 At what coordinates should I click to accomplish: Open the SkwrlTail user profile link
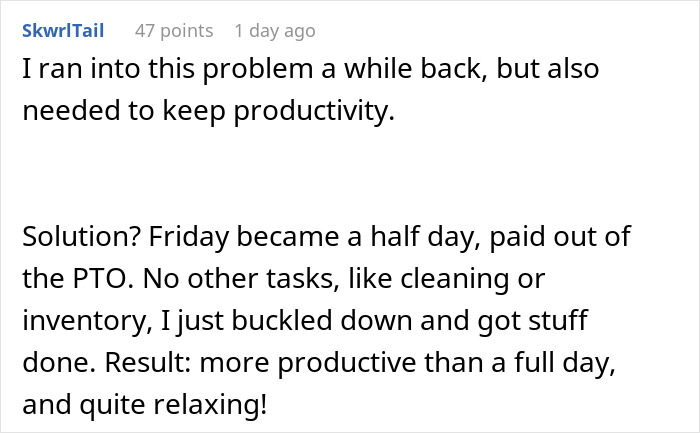[x=62, y=31]
